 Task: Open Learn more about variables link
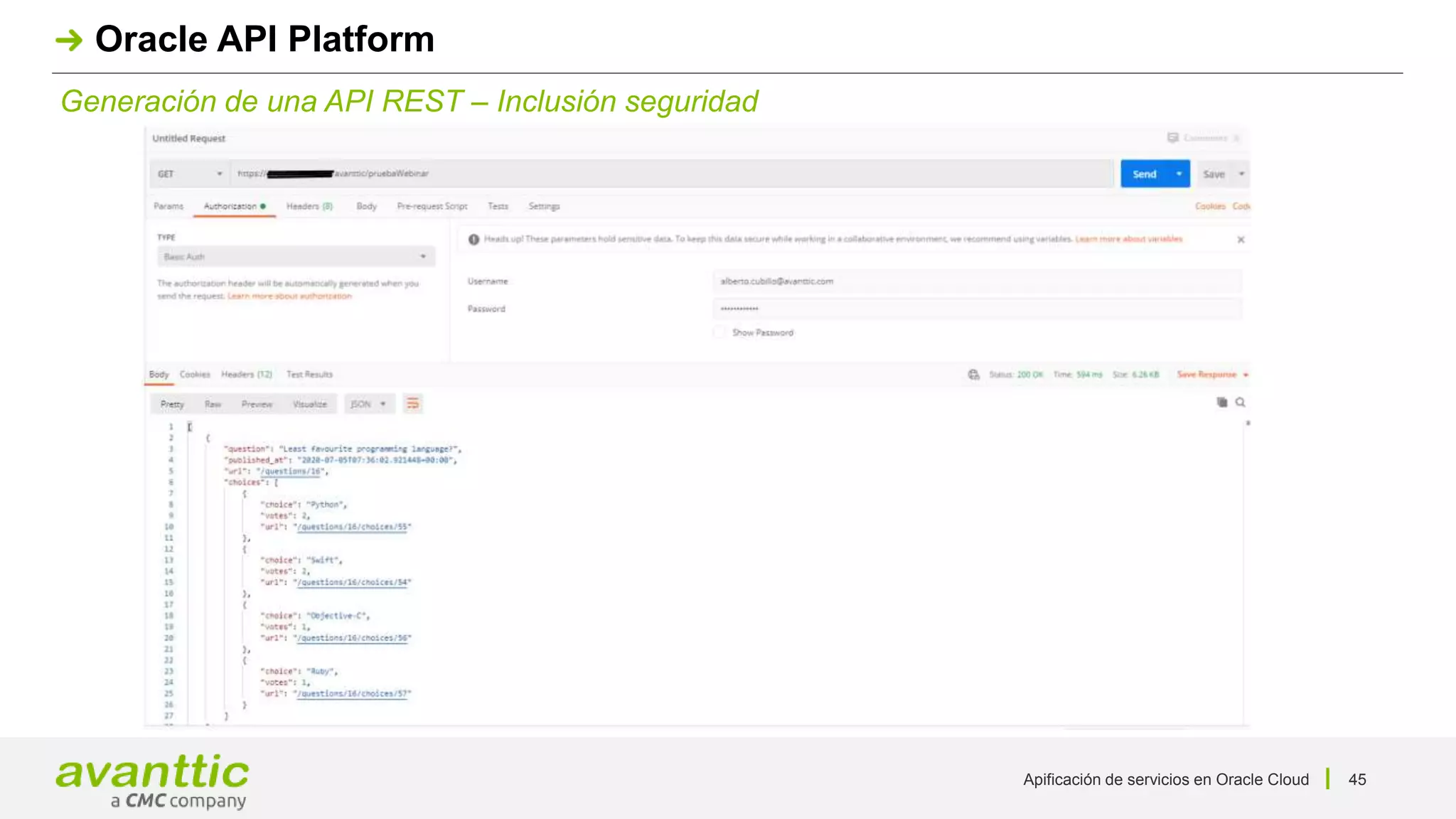[x=1129, y=240]
